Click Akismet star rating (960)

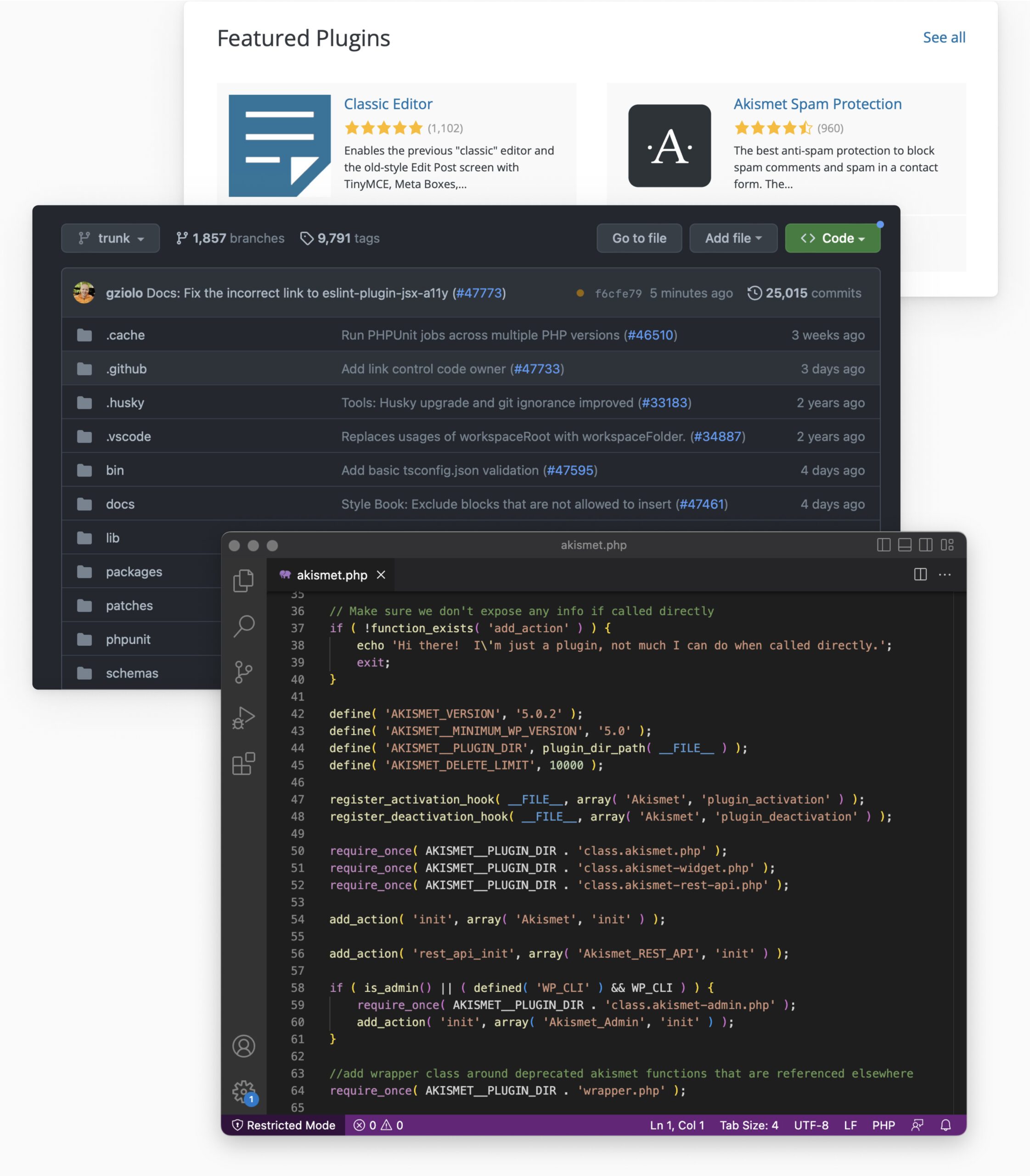[773, 128]
